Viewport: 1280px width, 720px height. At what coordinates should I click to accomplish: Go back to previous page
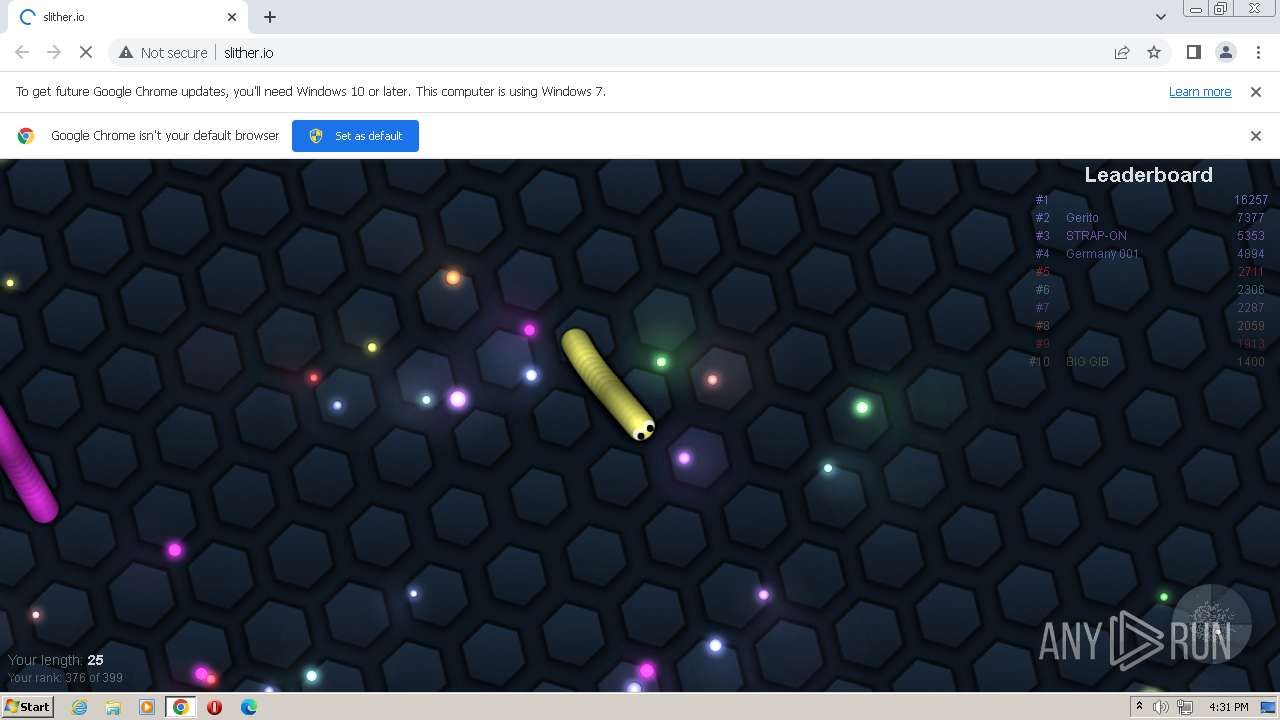[22, 52]
